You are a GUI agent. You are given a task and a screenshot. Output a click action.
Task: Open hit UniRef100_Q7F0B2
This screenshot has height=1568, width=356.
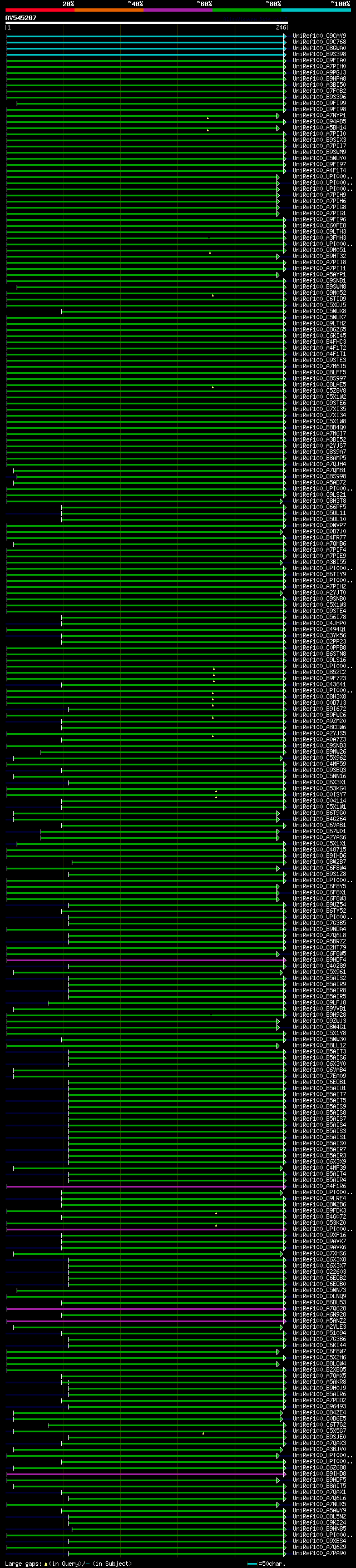319,91
